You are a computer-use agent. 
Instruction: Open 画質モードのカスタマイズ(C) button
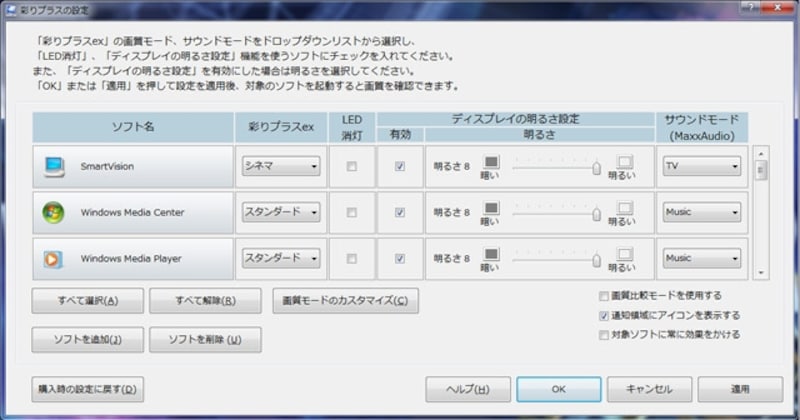(345, 301)
